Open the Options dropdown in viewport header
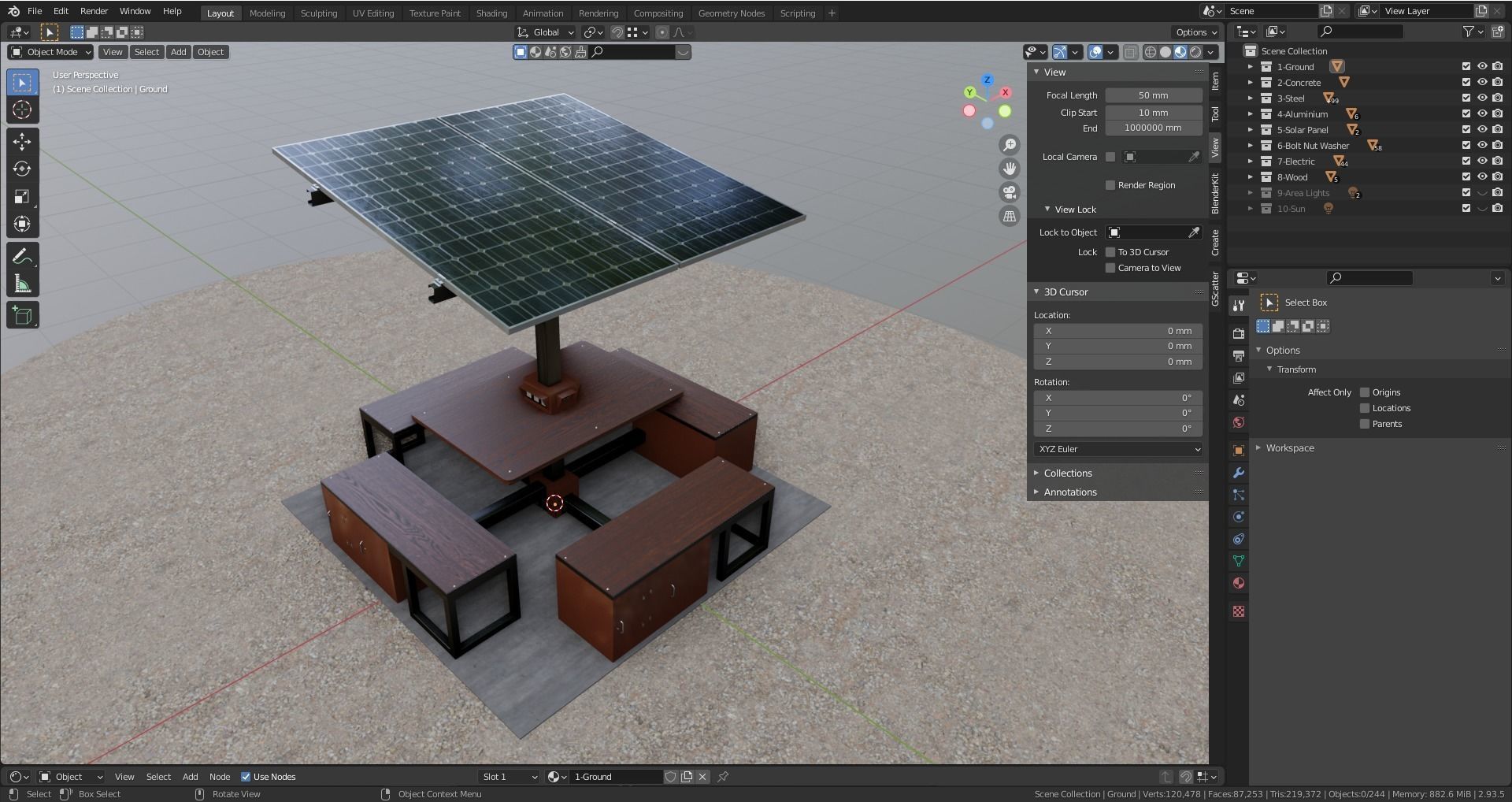The height and width of the screenshot is (802, 1512). (x=1195, y=32)
